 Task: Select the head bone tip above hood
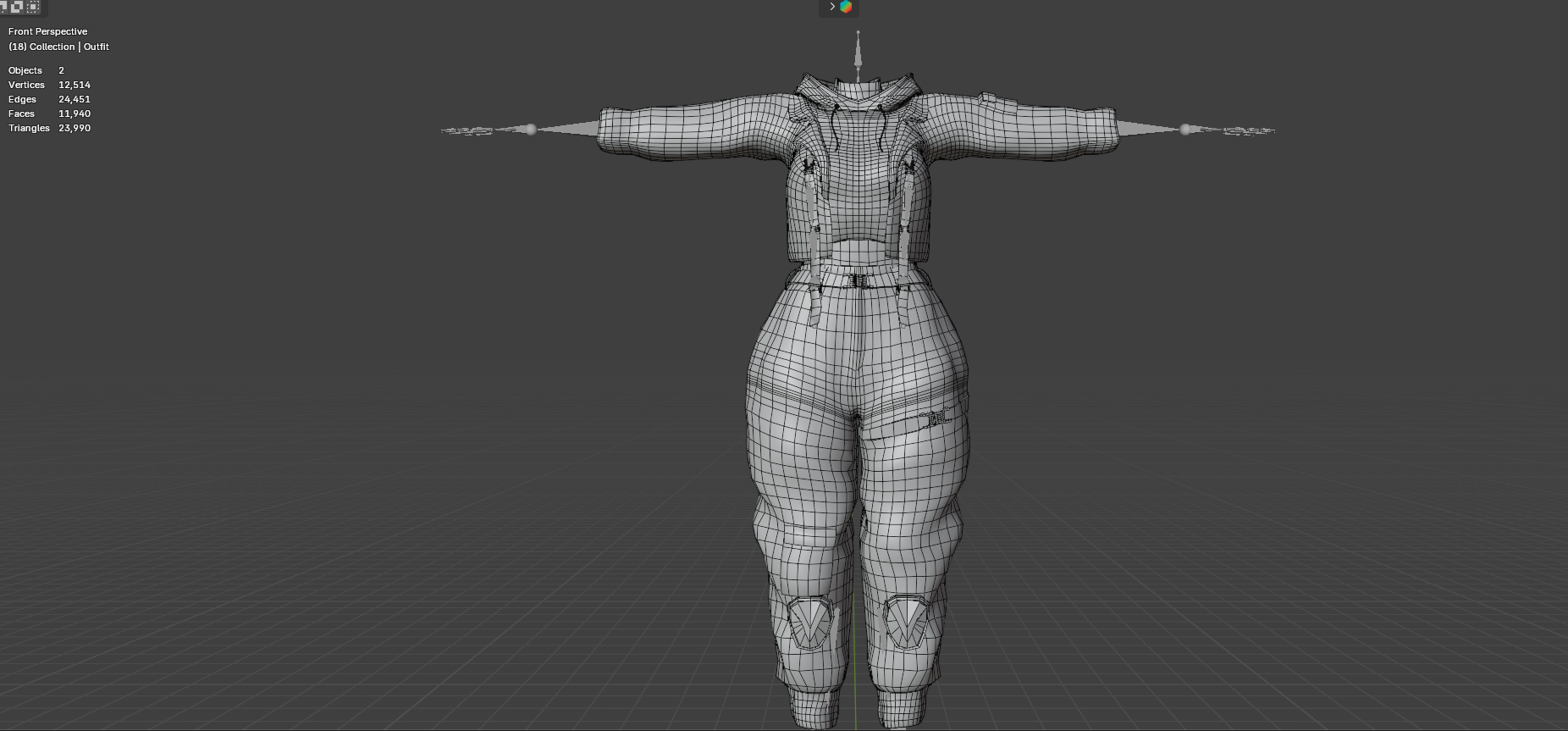coord(858,34)
